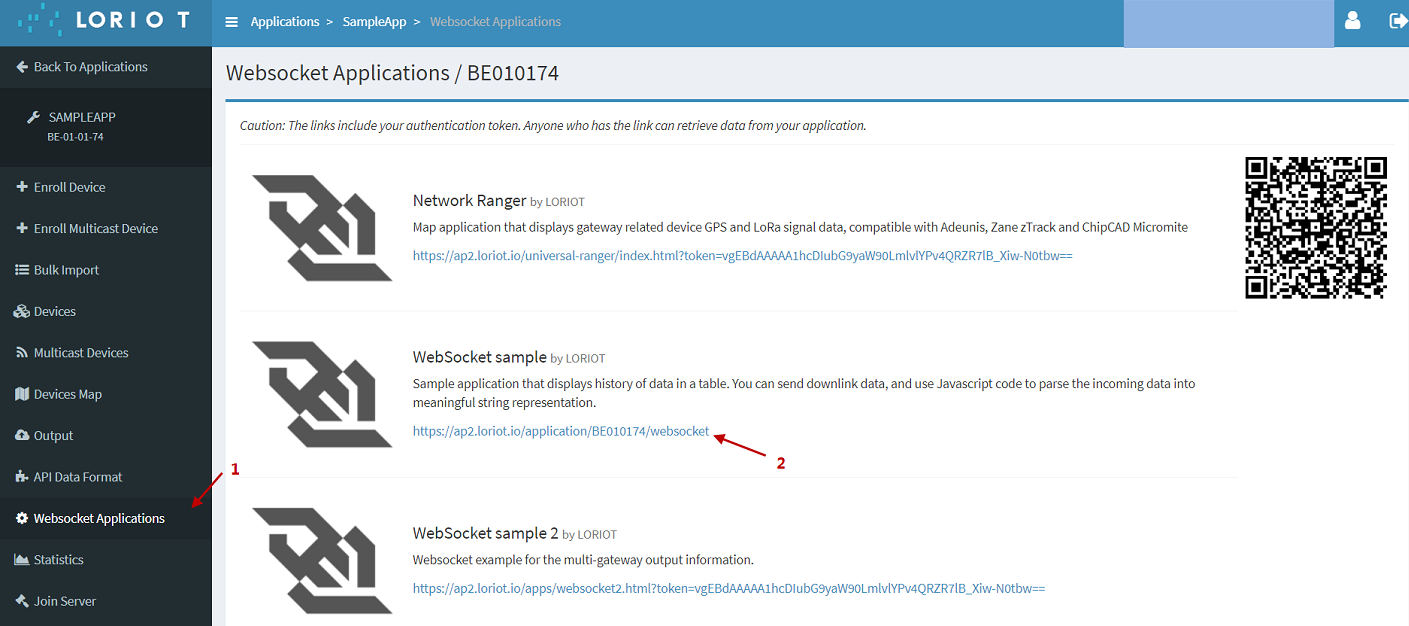This screenshot has width=1409, height=626.
Task: Click the Back To Applications arrow icon
Action: pos(22,67)
